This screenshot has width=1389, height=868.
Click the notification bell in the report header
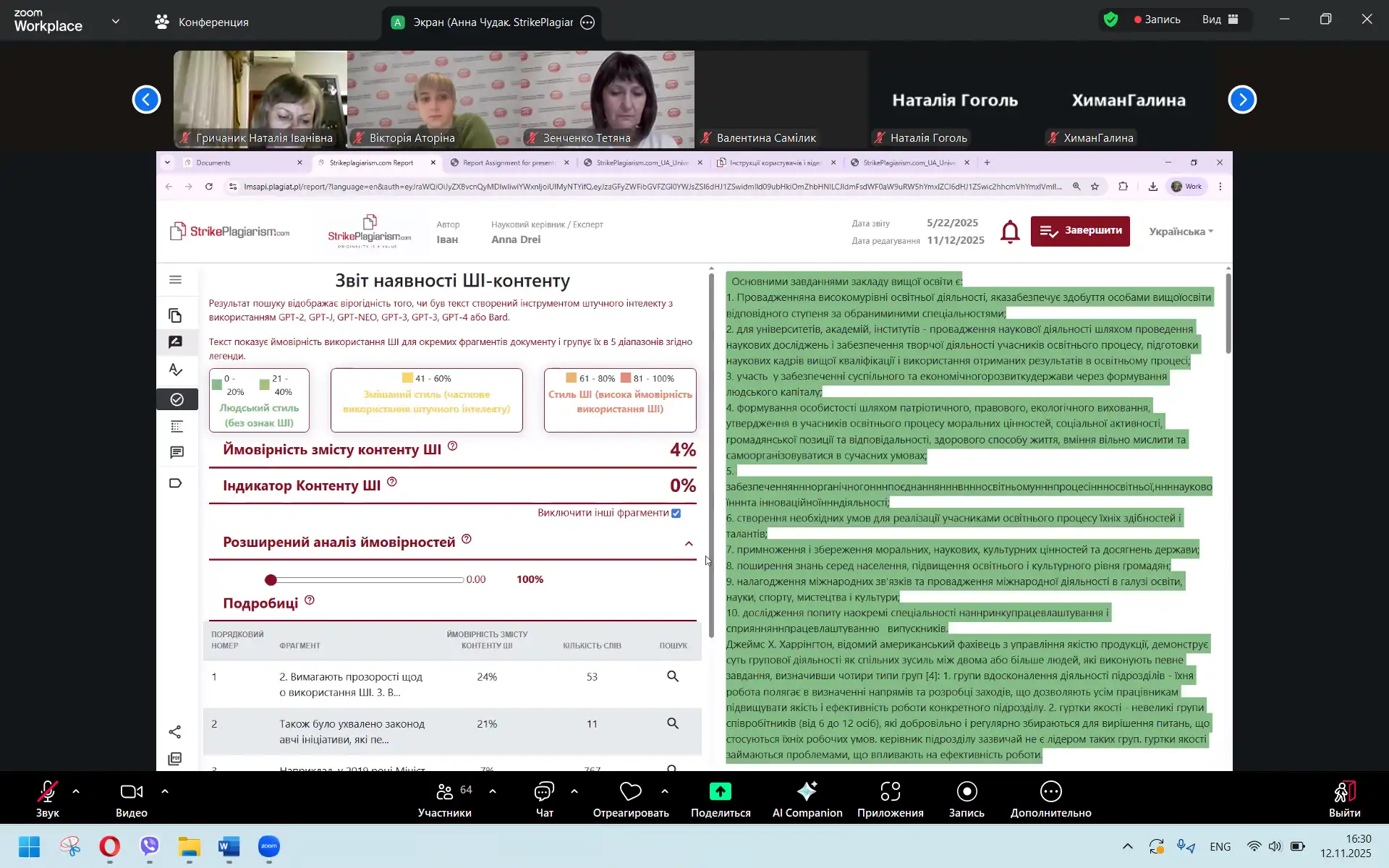(1010, 231)
